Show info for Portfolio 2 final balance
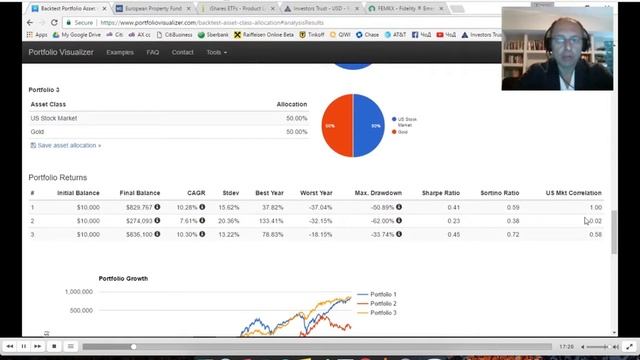The height and width of the screenshot is (360, 640). pos(157,220)
